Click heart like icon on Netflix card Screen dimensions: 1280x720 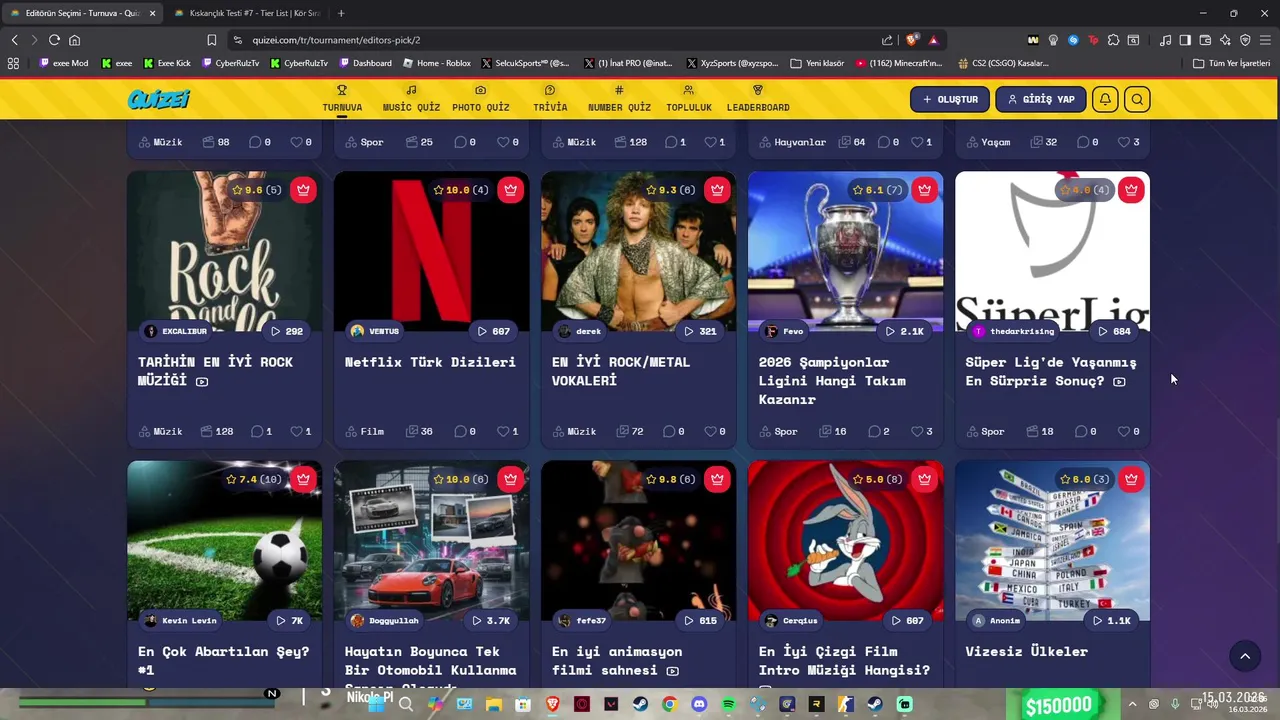[503, 432]
